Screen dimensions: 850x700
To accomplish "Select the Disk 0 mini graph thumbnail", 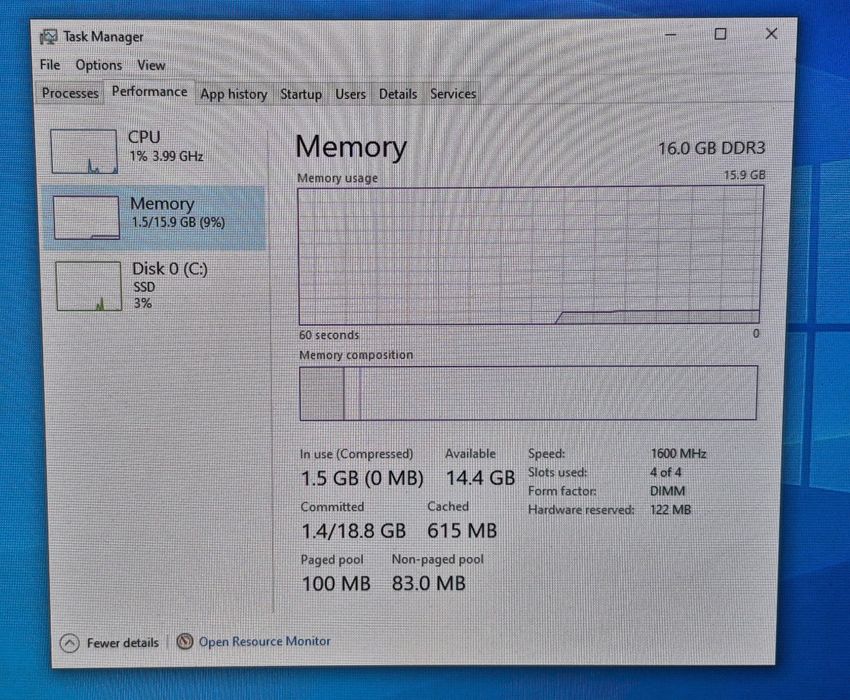I will [x=88, y=286].
